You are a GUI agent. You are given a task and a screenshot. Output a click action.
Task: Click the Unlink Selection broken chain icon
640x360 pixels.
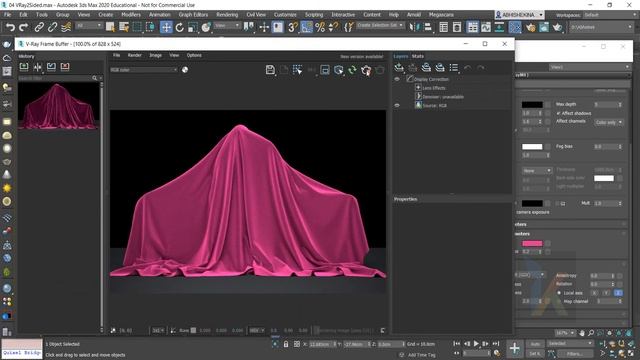point(52,27)
